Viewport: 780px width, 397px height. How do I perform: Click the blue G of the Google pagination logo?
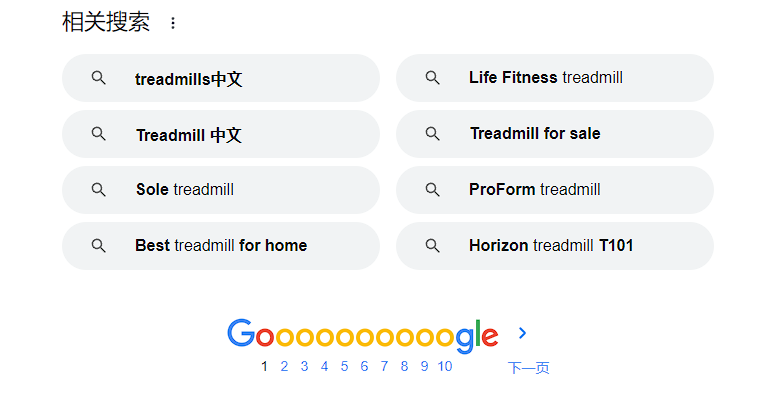[241, 333]
